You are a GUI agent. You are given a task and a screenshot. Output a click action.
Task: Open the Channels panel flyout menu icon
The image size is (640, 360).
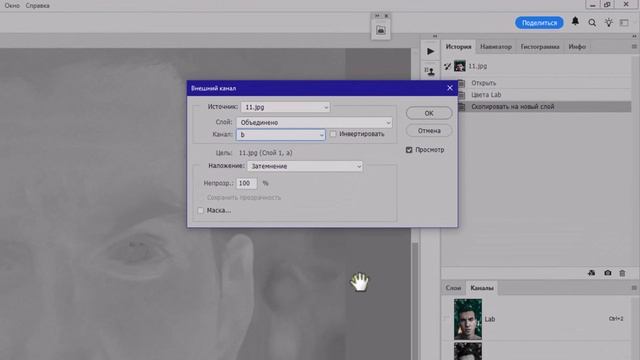[x=634, y=288]
